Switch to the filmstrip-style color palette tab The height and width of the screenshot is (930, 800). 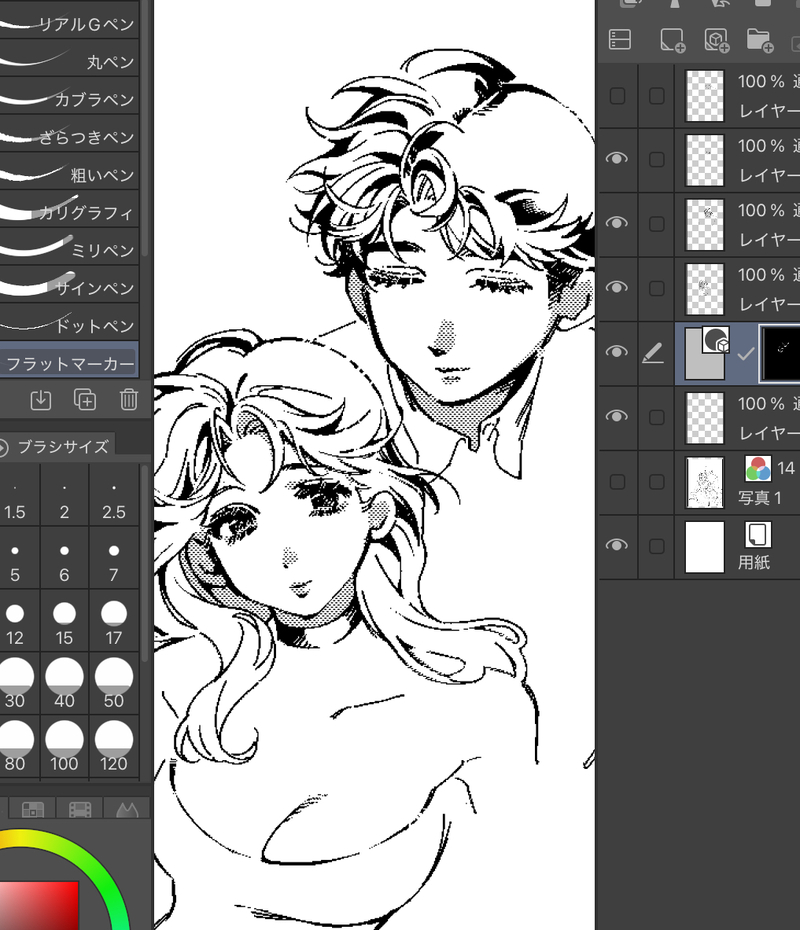(80, 808)
